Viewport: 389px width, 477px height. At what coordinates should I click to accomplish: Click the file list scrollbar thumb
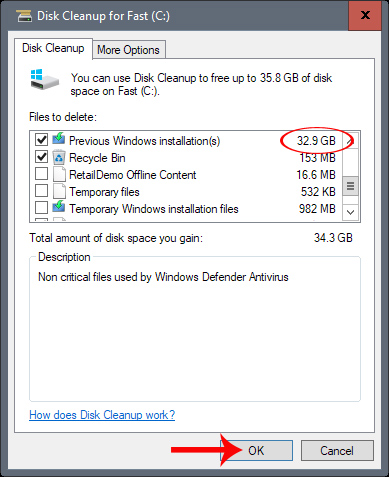[x=350, y=186]
